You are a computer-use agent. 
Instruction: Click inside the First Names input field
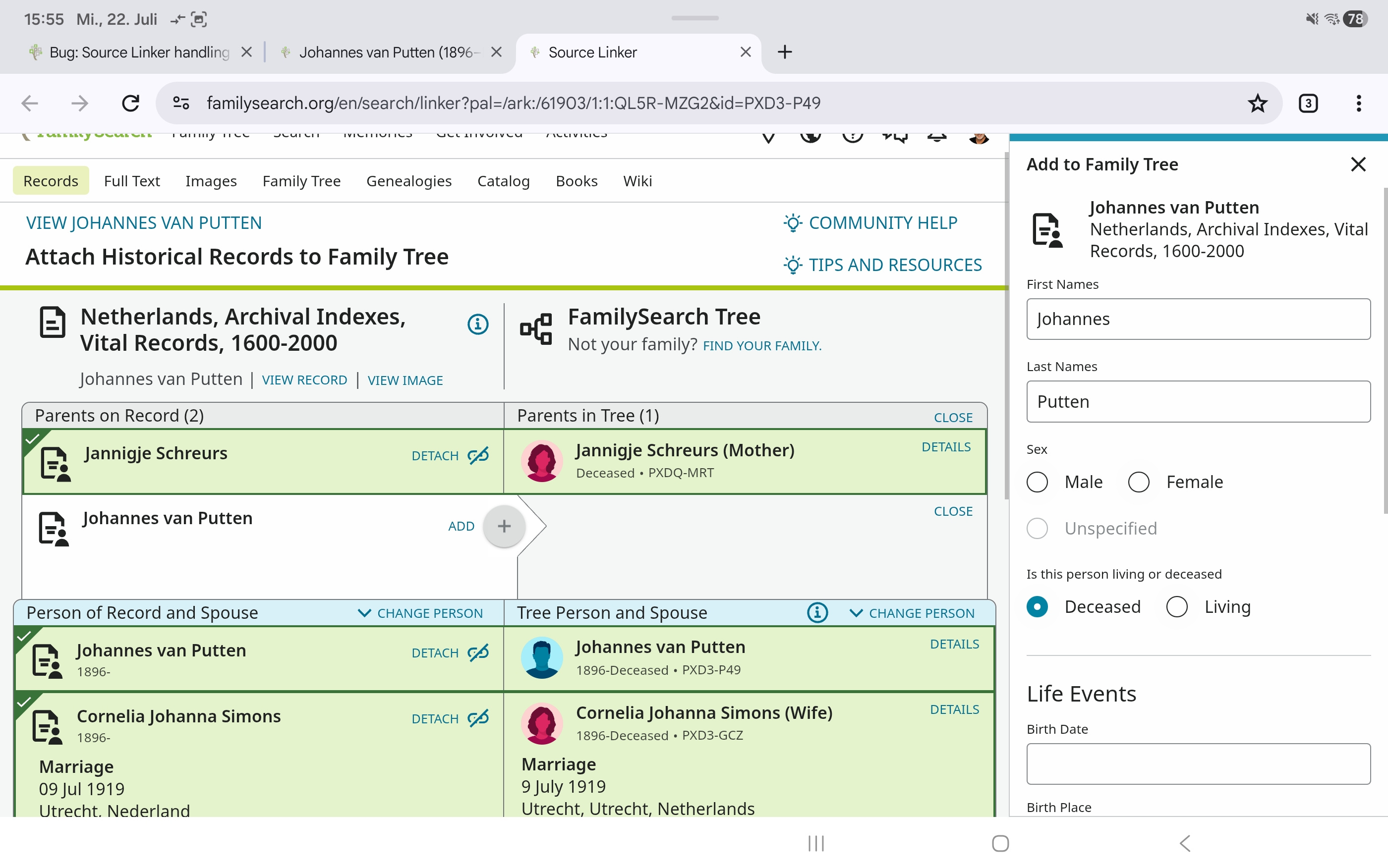[x=1198, y=319]
